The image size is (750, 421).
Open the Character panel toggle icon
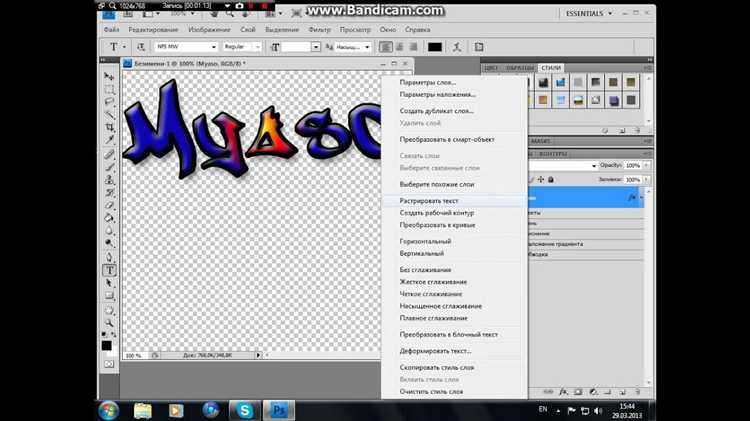(x=479, y=47)
